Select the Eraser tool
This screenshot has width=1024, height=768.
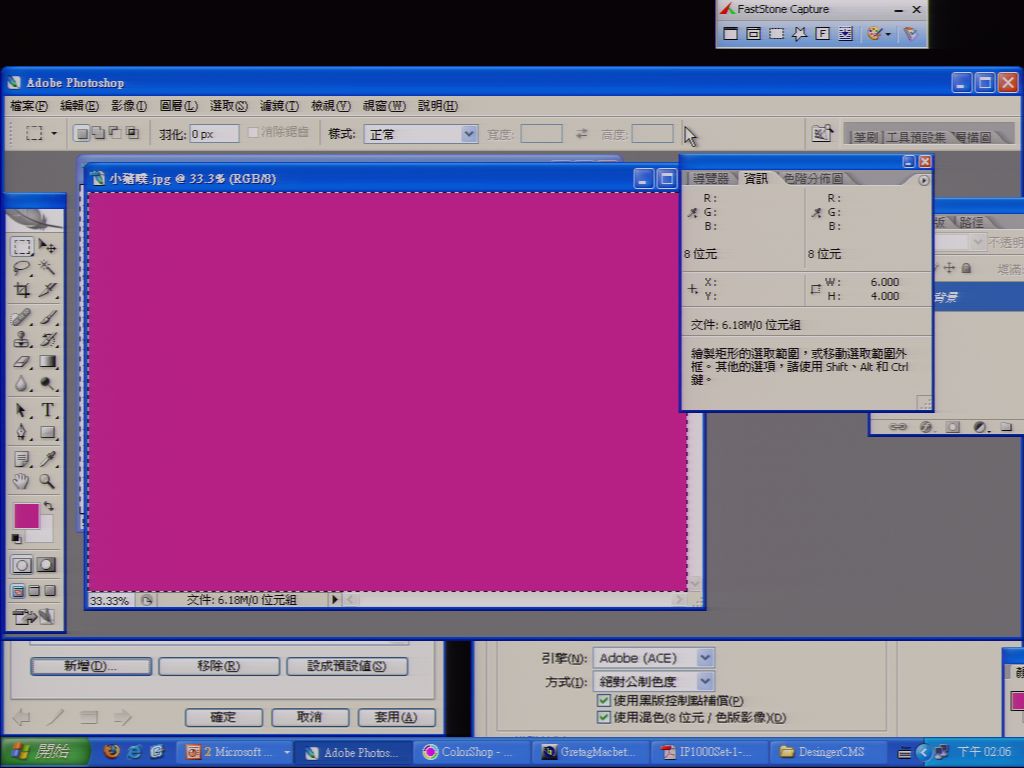pyautogui.click(x=22, y=361)
